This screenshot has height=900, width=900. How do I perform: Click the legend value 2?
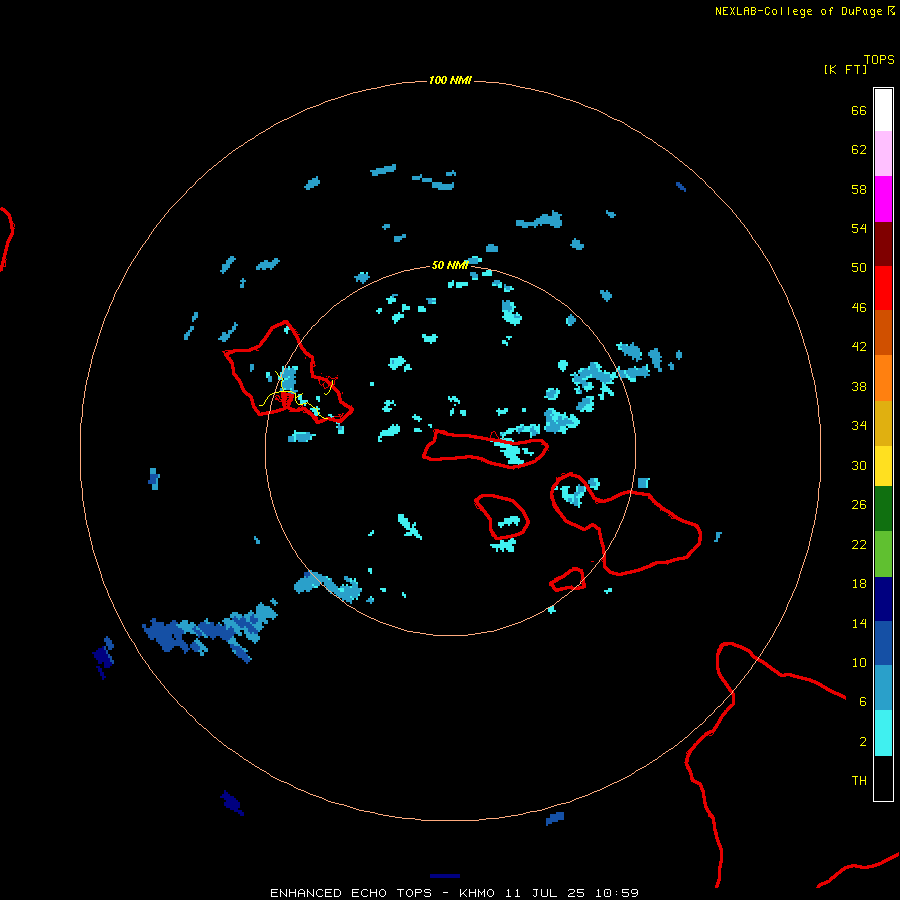(862, 742)
